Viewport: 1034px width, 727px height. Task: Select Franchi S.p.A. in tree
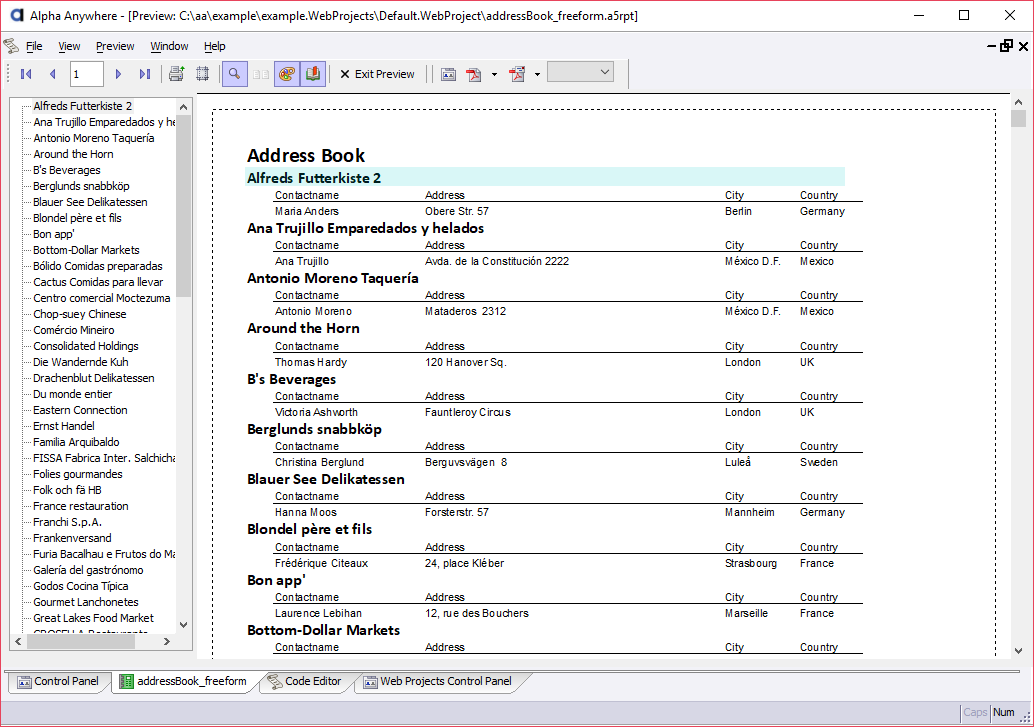tap(67, 522)
